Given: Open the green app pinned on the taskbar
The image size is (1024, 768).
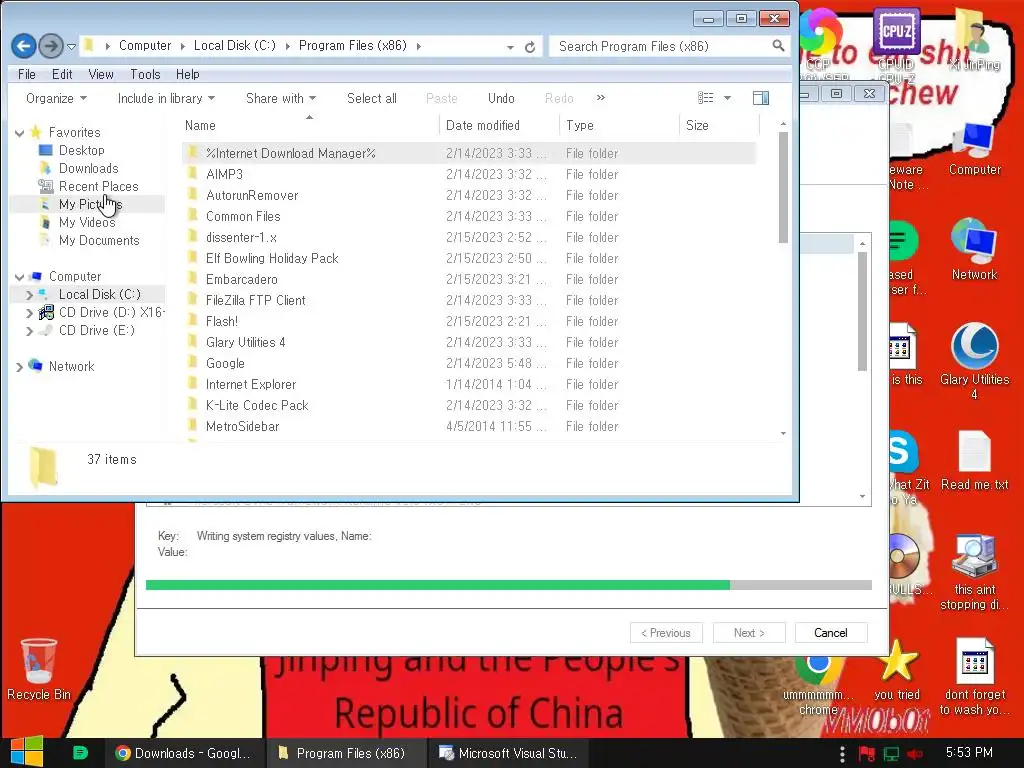Looking at the screenshot, I should point(80,753).
